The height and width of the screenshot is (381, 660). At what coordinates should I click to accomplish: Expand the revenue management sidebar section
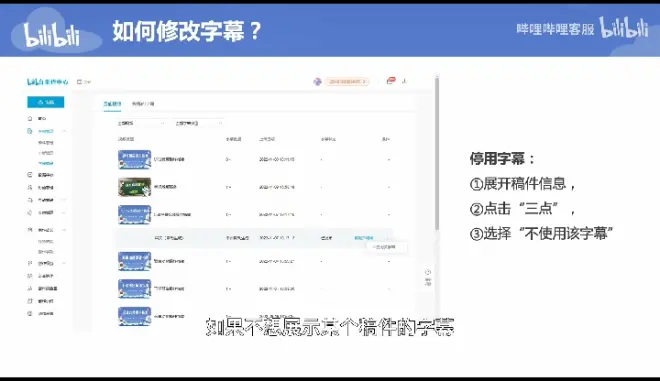[64, 213]
